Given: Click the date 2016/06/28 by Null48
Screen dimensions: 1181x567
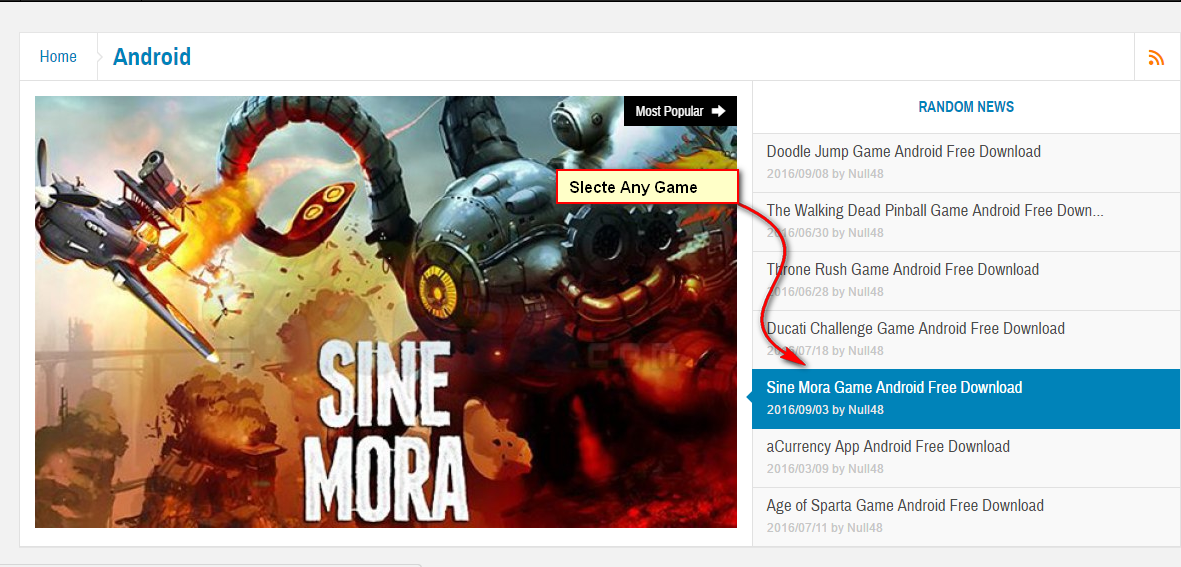Looking at the screenshot, I should (825, 292).
